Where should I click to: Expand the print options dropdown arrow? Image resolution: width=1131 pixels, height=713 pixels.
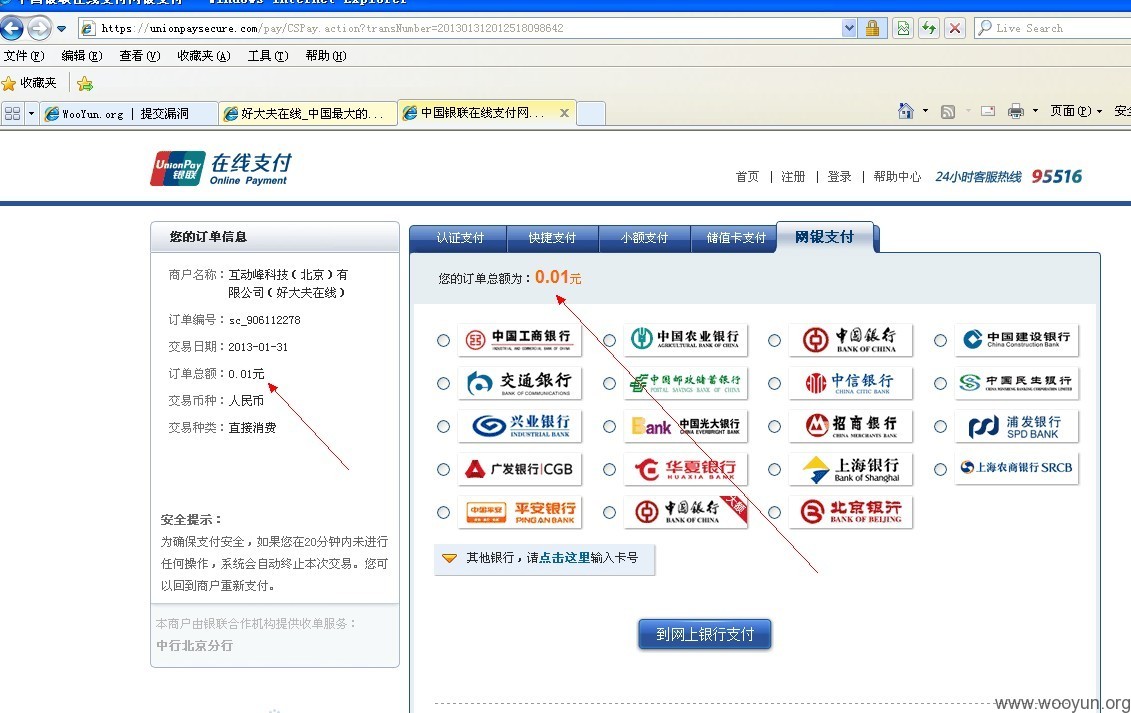click(x=1035, y=111)
